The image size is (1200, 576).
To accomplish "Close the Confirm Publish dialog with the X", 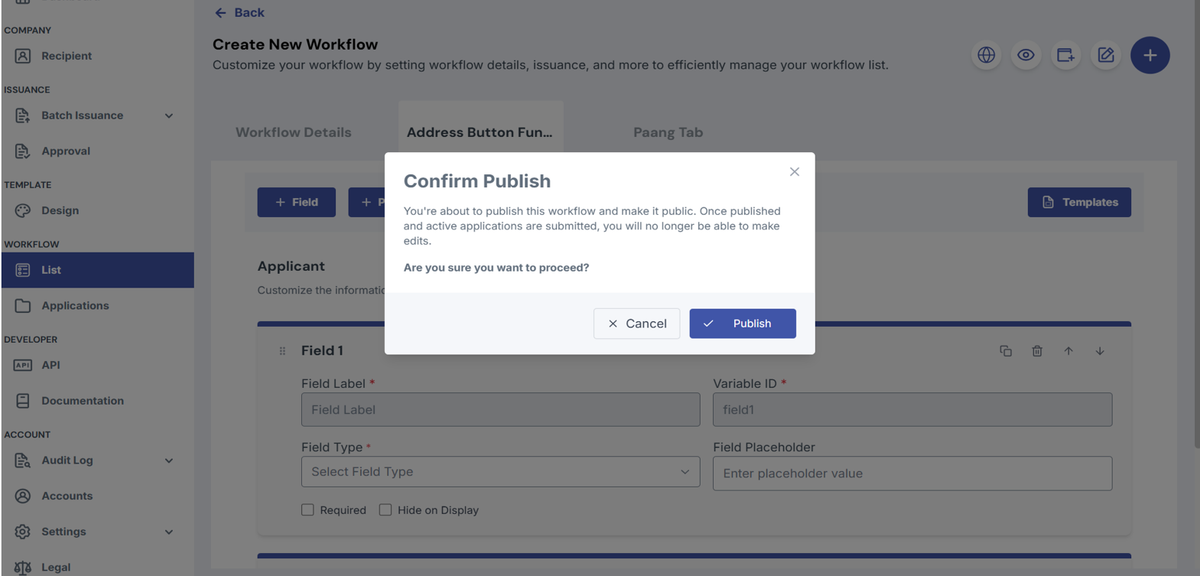I will point(795,172).
